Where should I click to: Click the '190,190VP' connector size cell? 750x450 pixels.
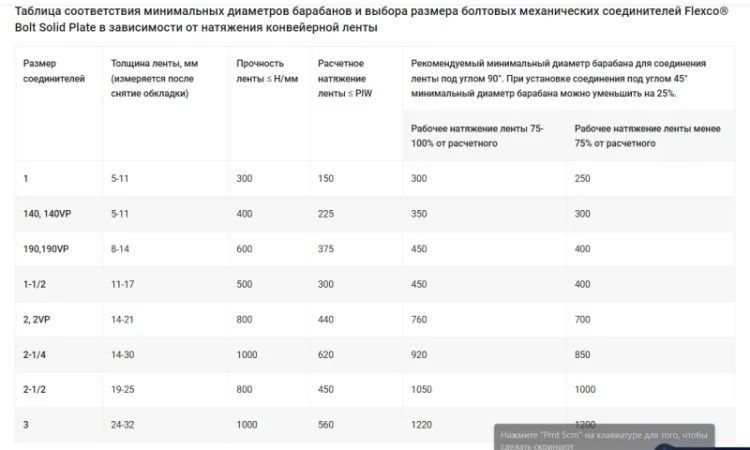pyautogui.click(x=46, y=249)
